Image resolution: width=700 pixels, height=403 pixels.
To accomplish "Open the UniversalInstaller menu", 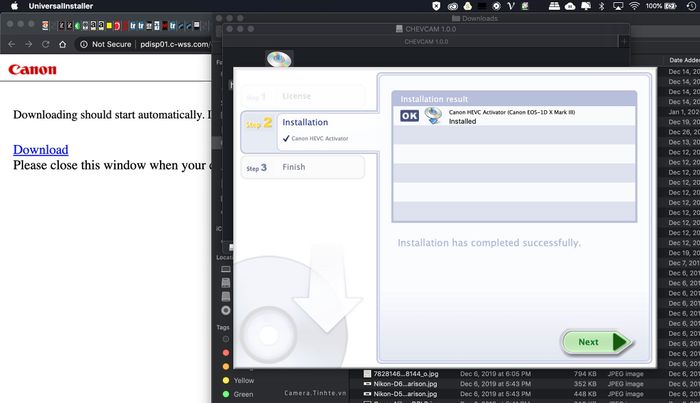I will click(61, 6).
